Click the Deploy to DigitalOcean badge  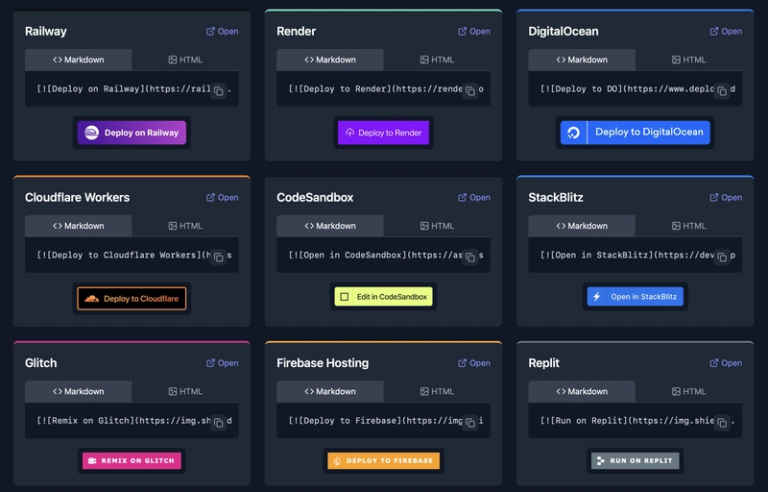click(x=635, y=132)
